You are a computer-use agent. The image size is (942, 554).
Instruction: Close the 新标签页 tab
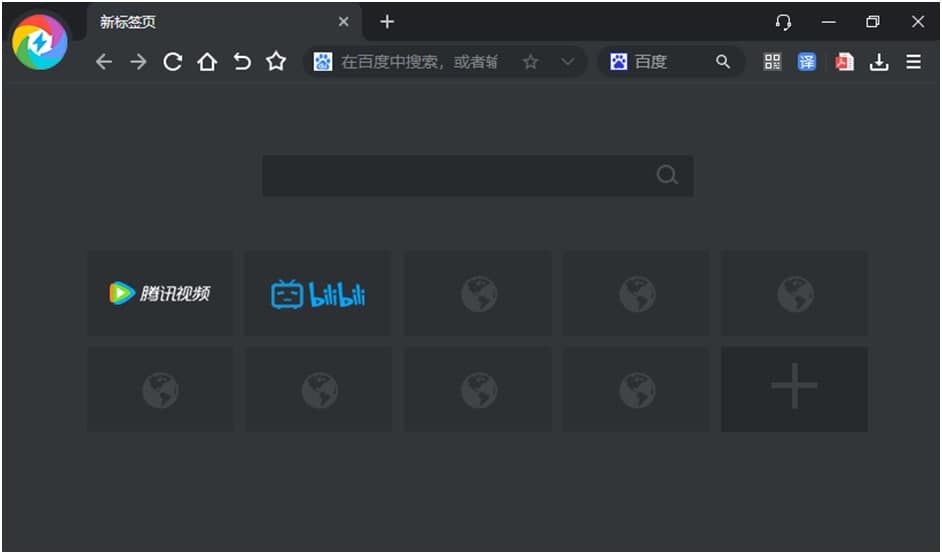344,22
